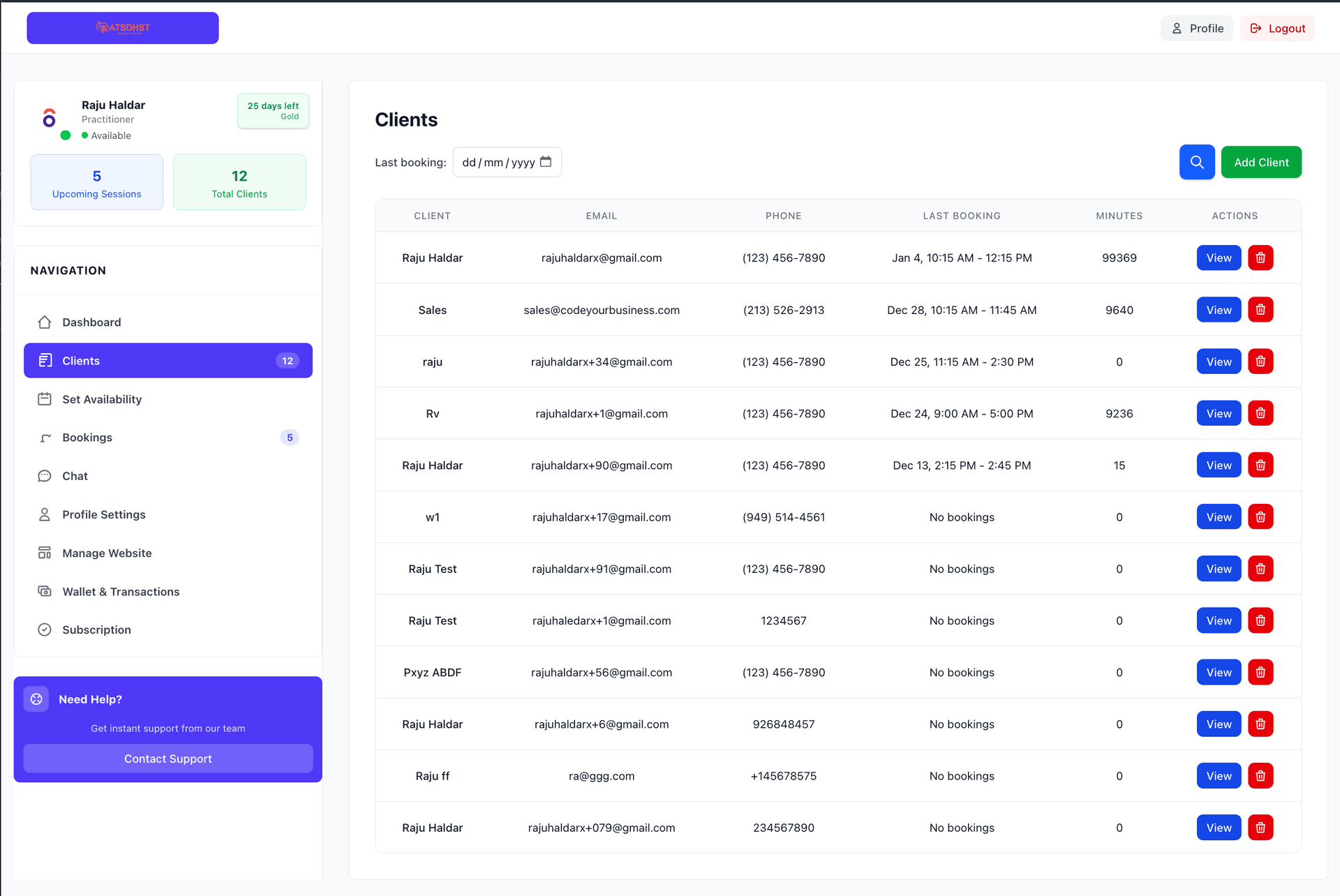
Task: Click the practitioner avatar in profile card
Action: point(50,118)
